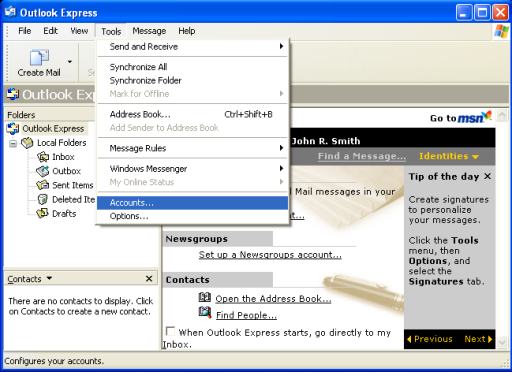Open the Message menu

coord(149,31)
